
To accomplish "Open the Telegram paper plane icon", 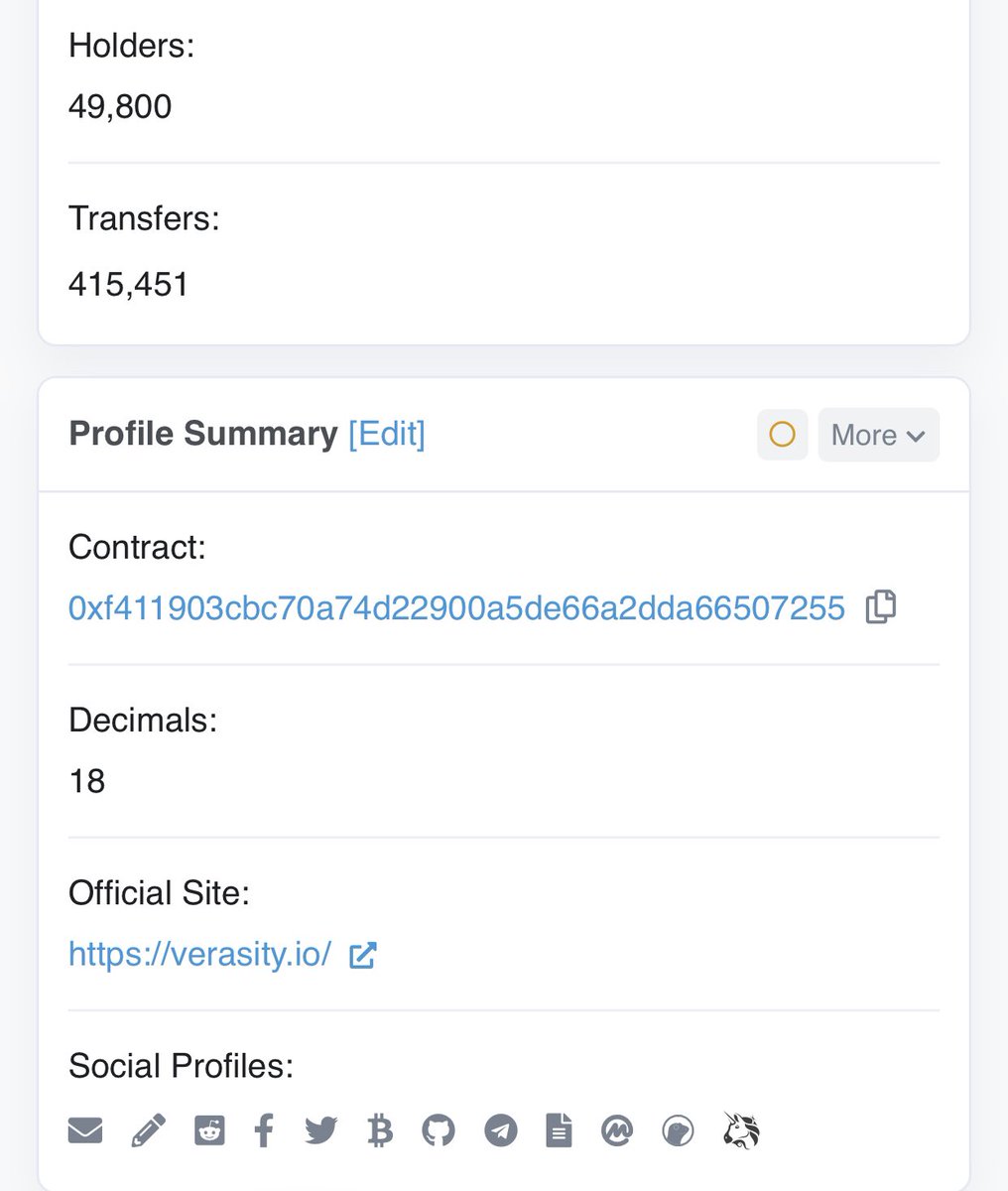I will pos(501,1130).
